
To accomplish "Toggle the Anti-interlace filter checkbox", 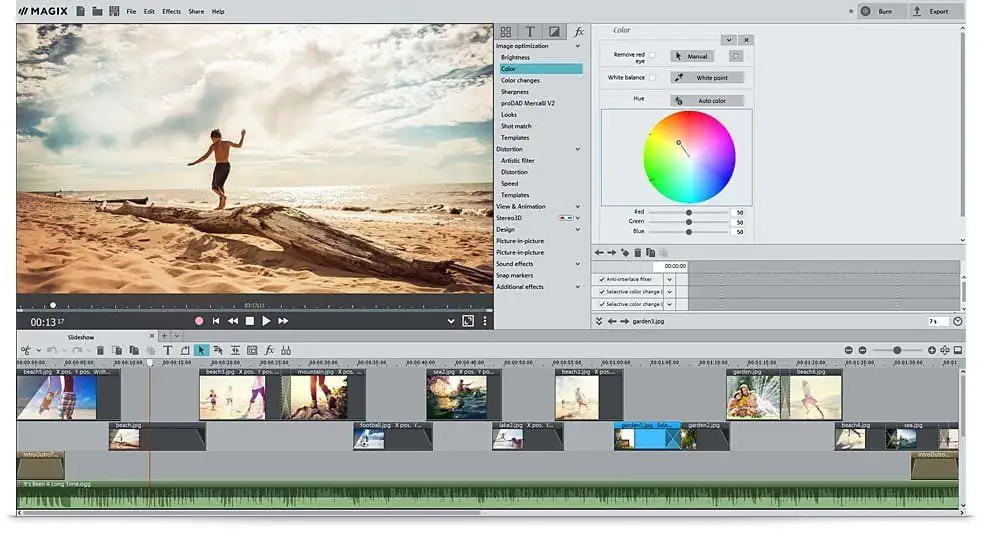I will (602, 279).
